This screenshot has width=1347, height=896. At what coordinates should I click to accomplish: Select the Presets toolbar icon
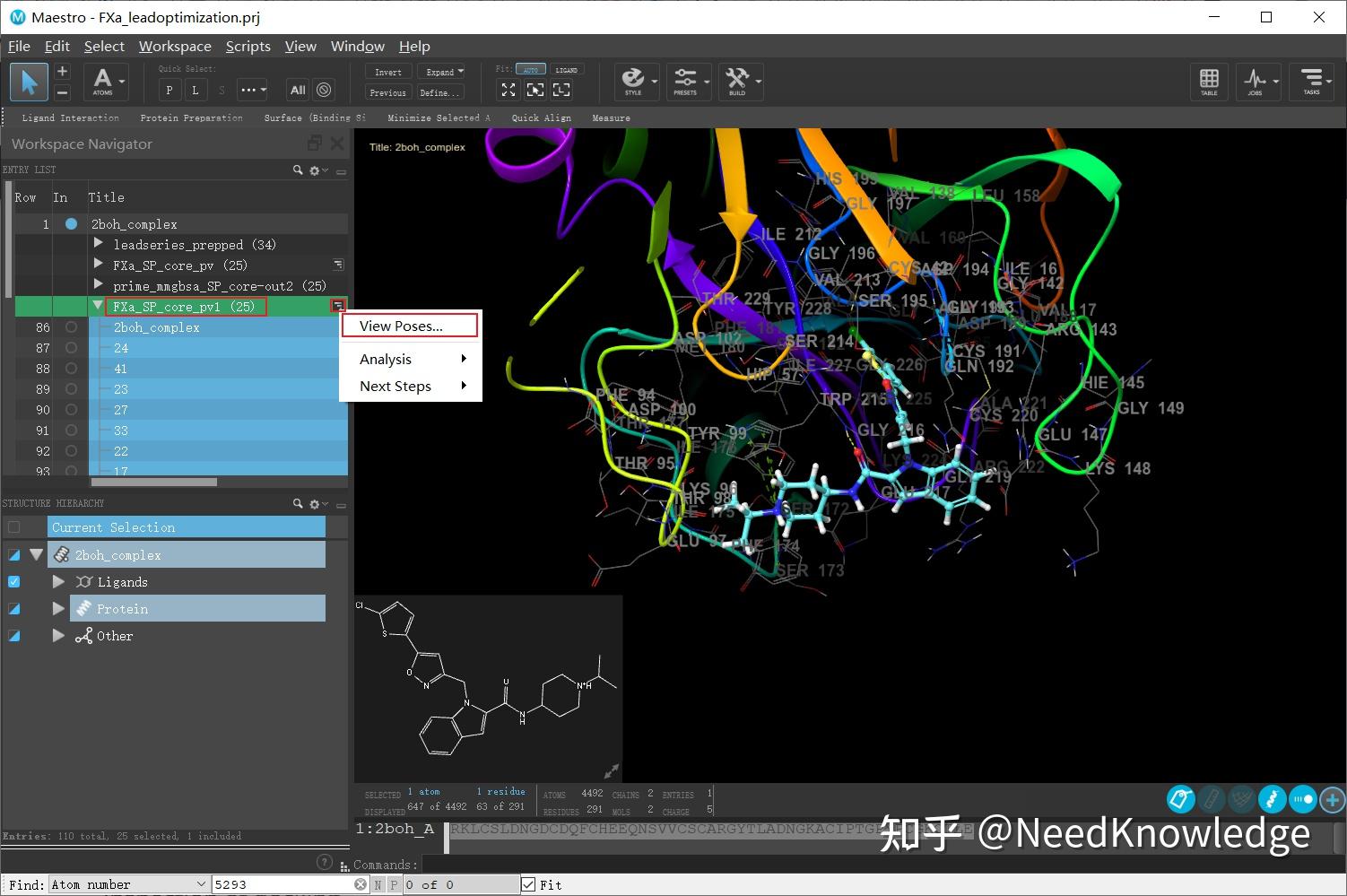[x=687, y=81]
